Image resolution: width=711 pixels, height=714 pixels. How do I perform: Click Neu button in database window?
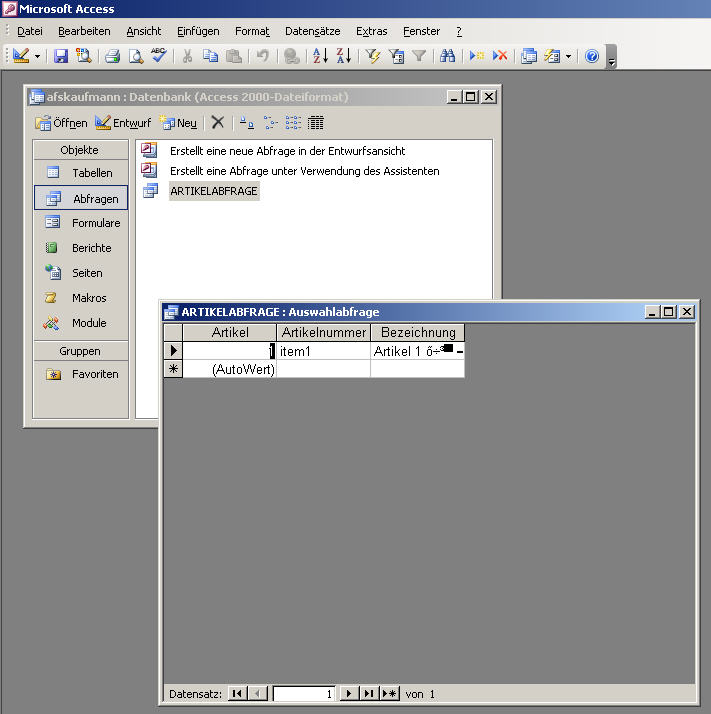pyautogui.click(x=179, y=122)
